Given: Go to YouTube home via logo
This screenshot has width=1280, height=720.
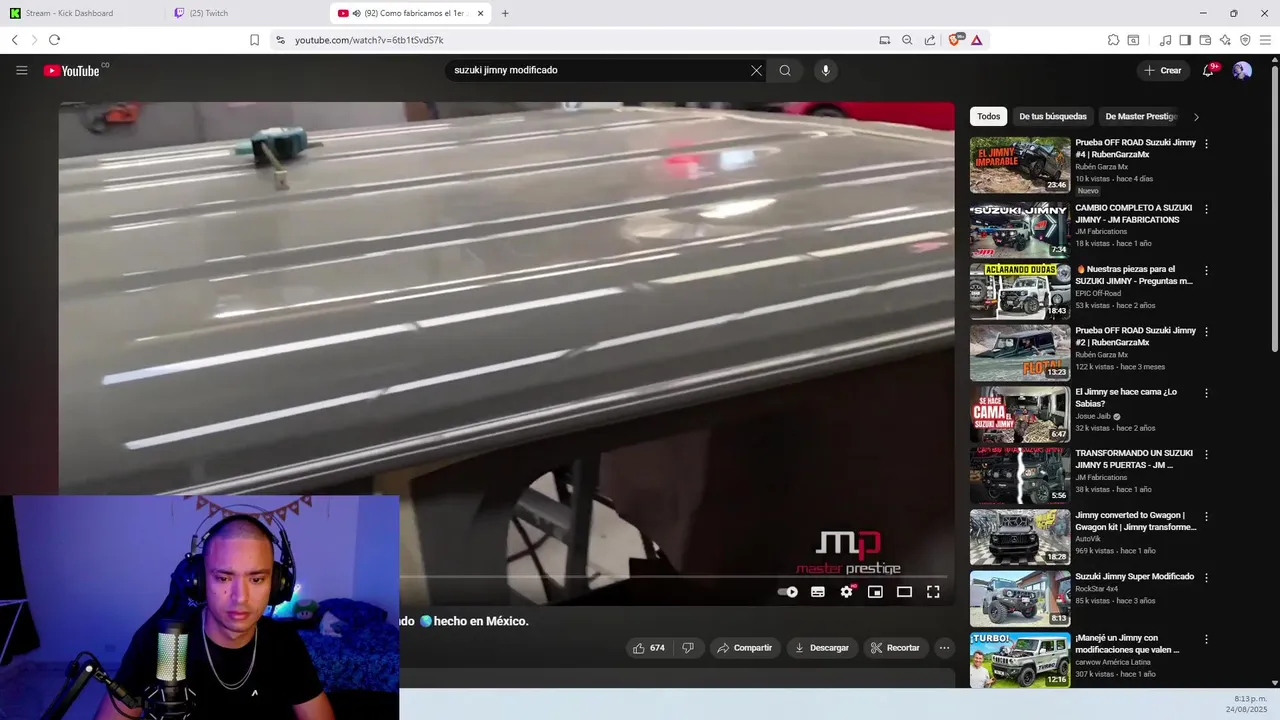Looking at the screenshot, I should (x=71, y=70).
